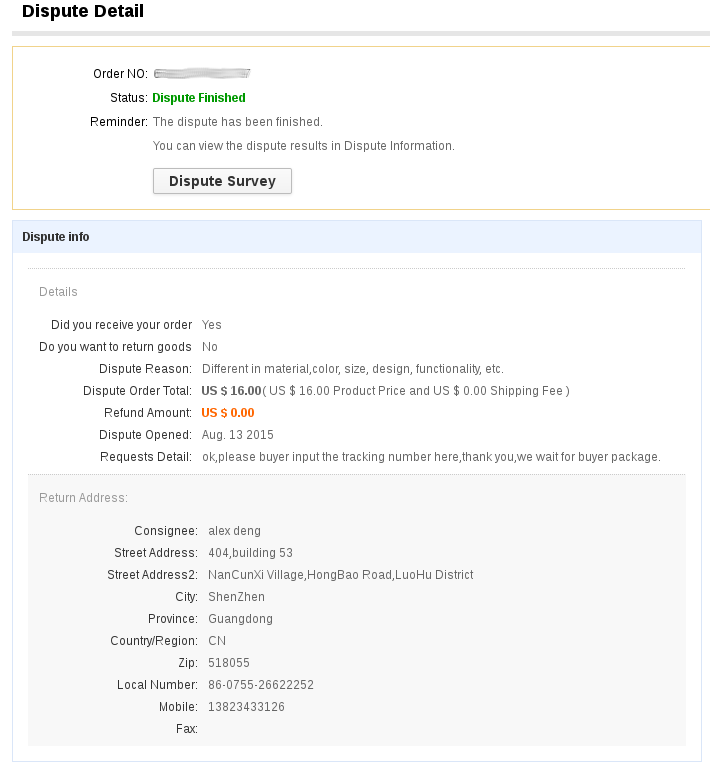Click the mobile number 13823433126

pyautogui.click(x=246, y=707)
